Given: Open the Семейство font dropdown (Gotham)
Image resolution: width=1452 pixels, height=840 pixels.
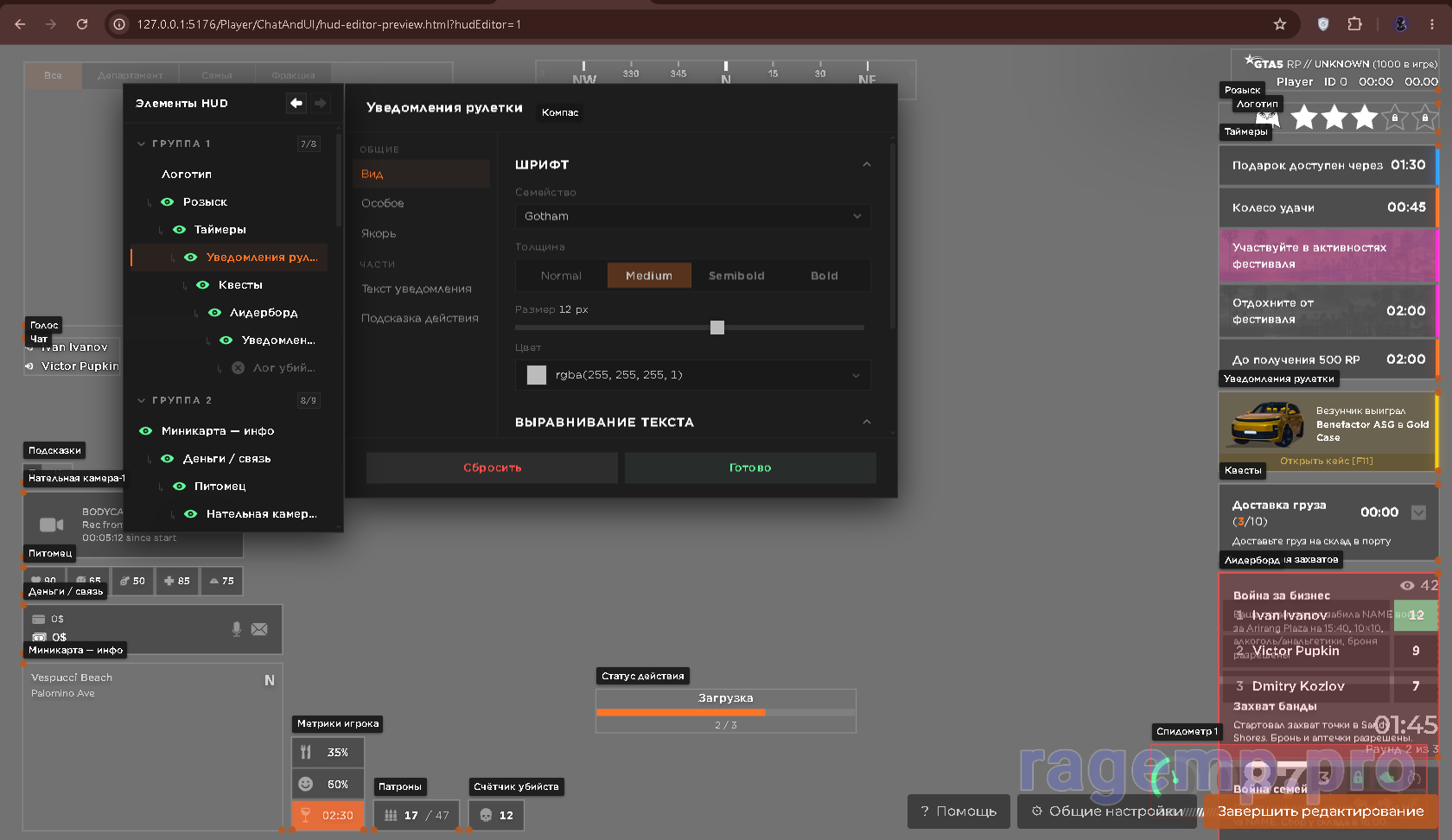Looking at the screenshot, I should (692, 216).
